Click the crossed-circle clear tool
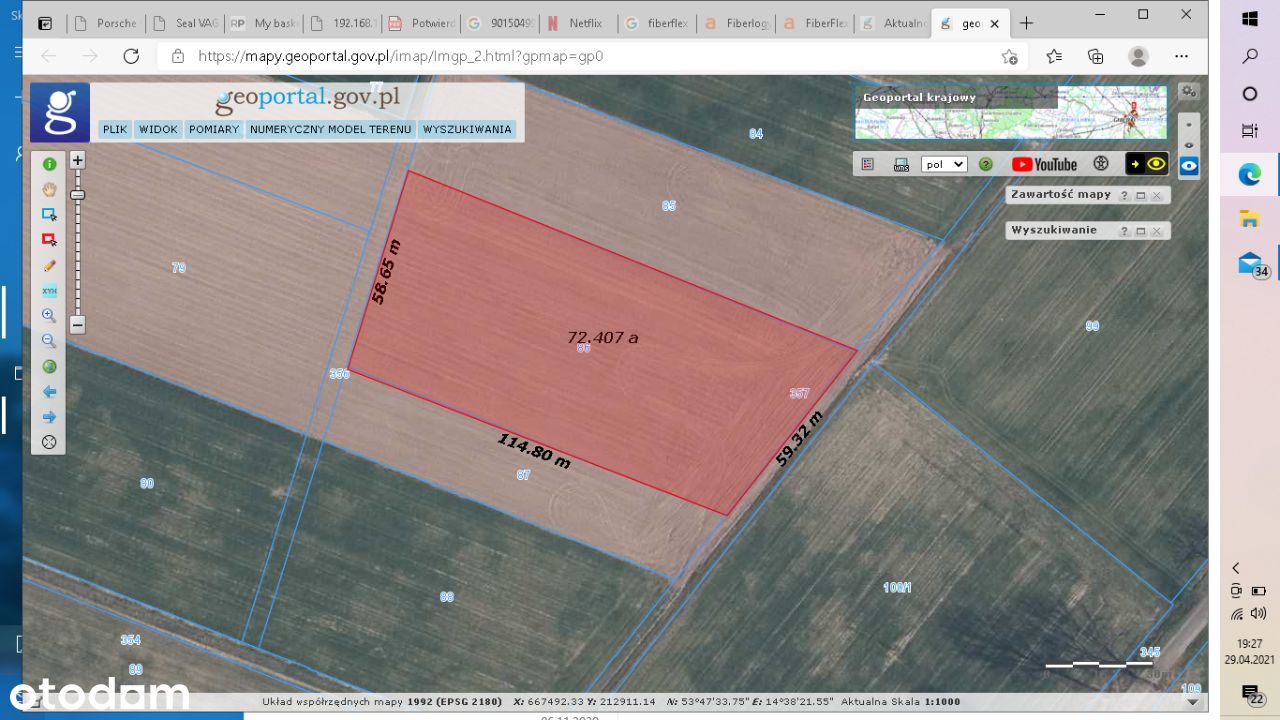 click(x=49, y=442)
